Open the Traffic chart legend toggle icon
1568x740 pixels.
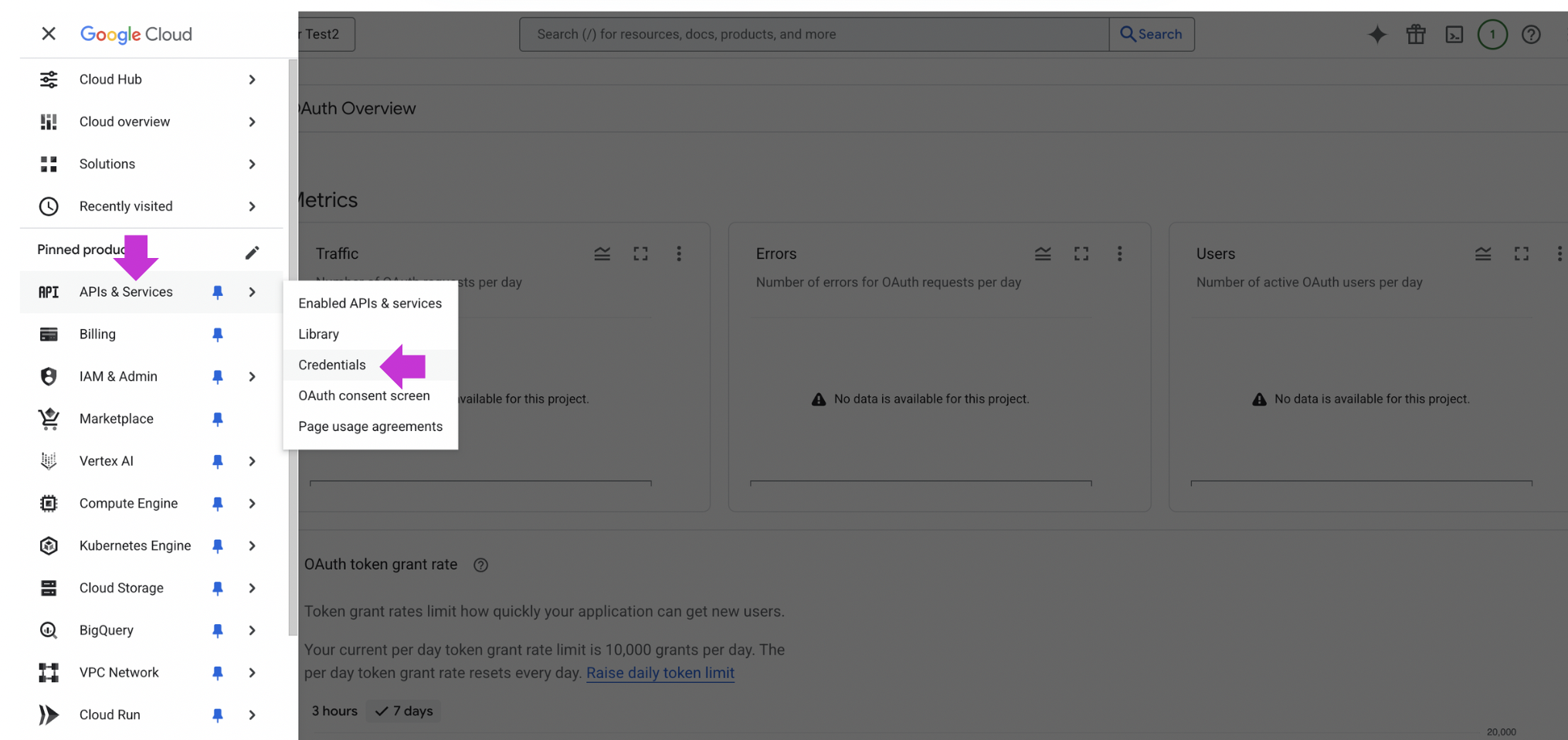click(602, 253)
